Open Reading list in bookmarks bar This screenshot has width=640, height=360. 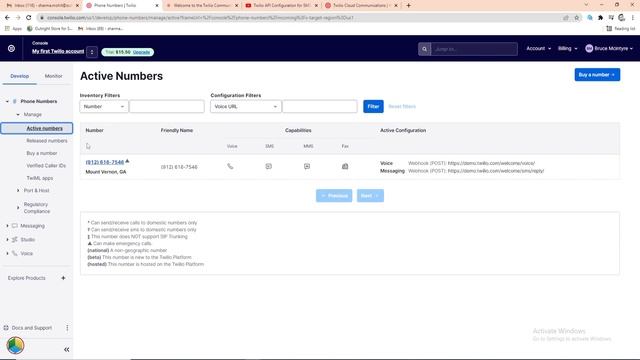(621, 29)
